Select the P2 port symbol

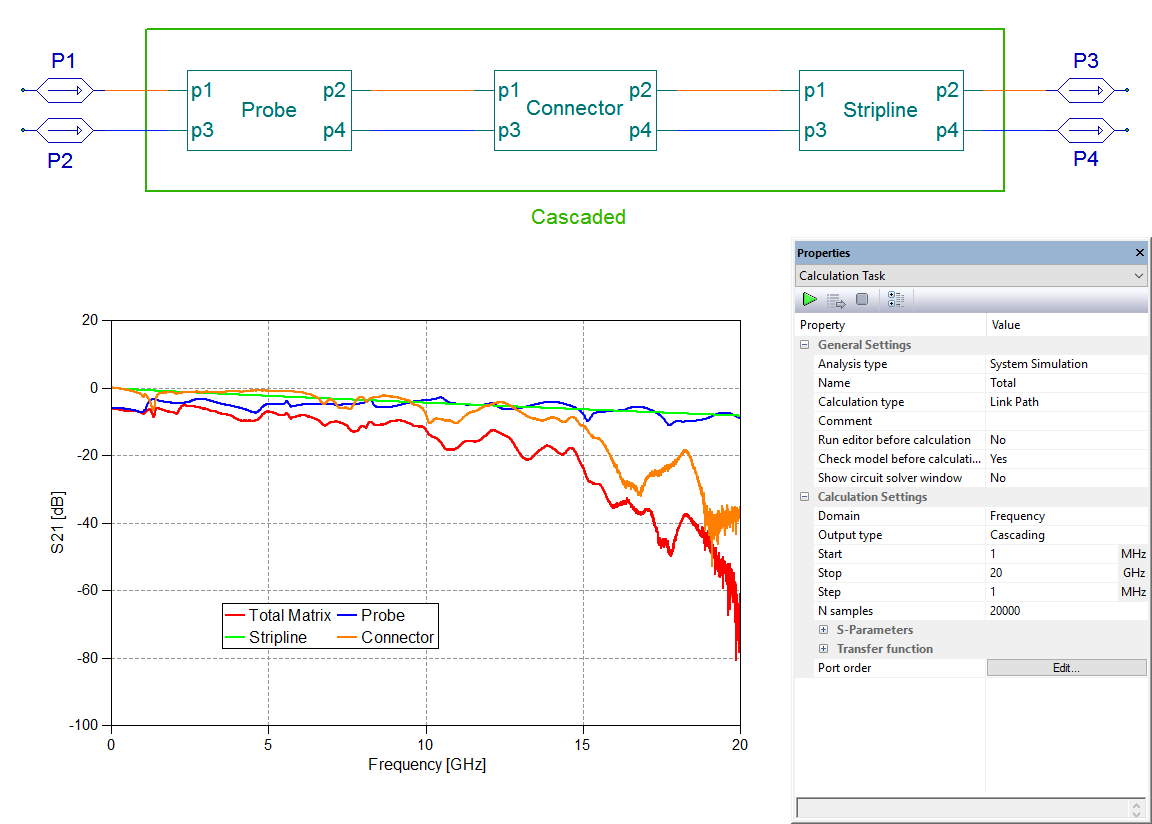(x=65, y=130)
